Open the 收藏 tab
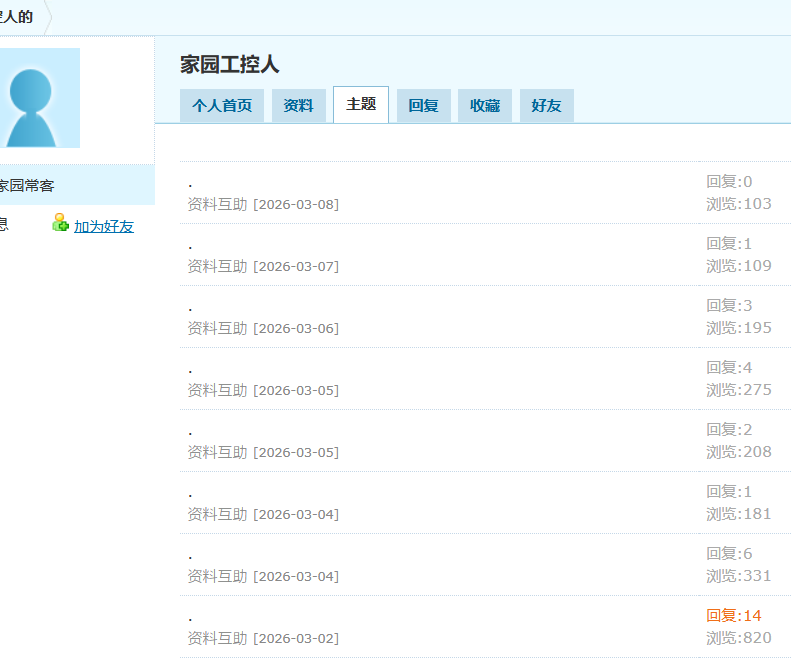Viewport: 791px width, 667px height. pyautogui.click(x=485, y=106)
